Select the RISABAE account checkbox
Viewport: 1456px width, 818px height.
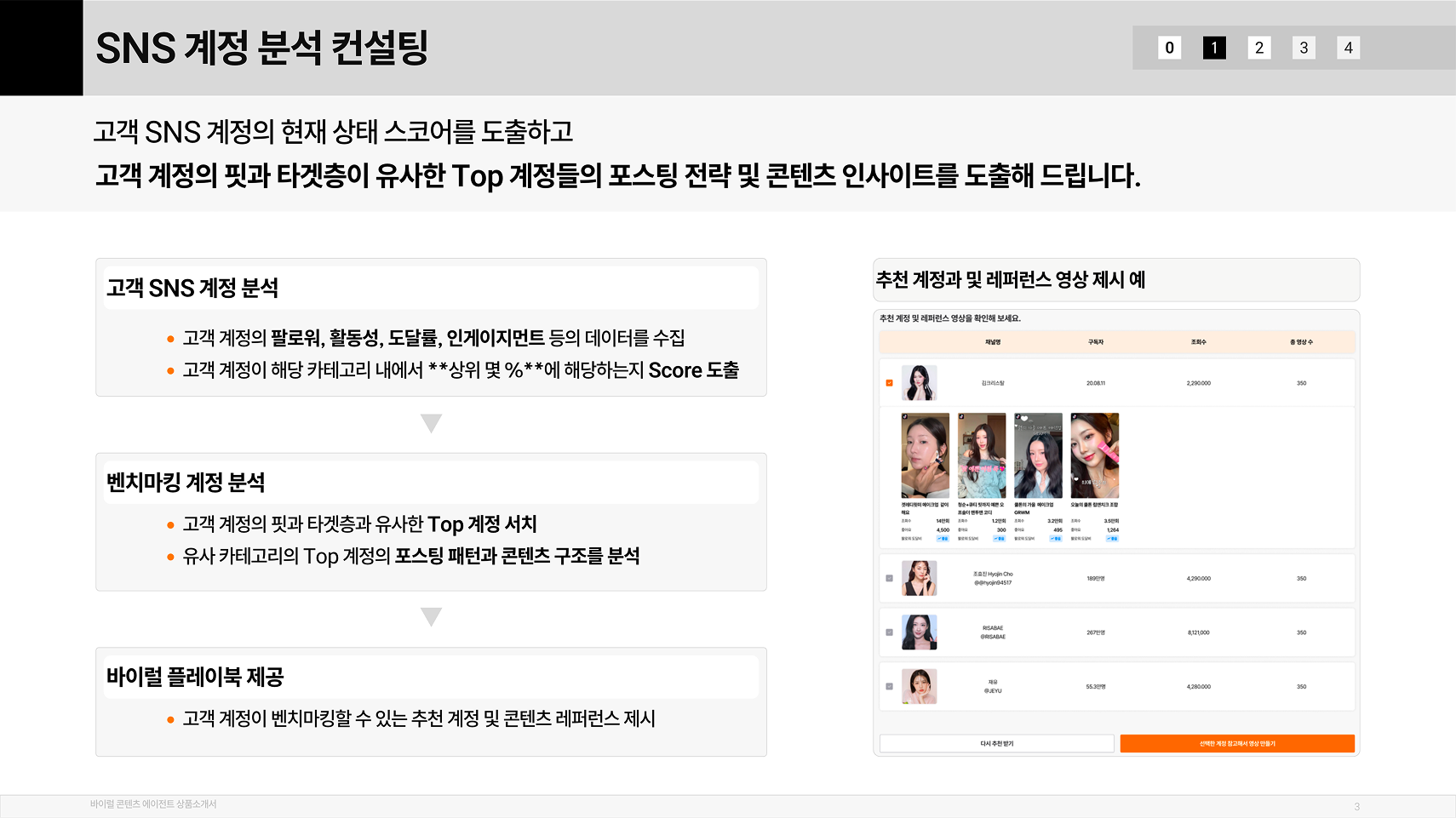click(x=889, y=632)
